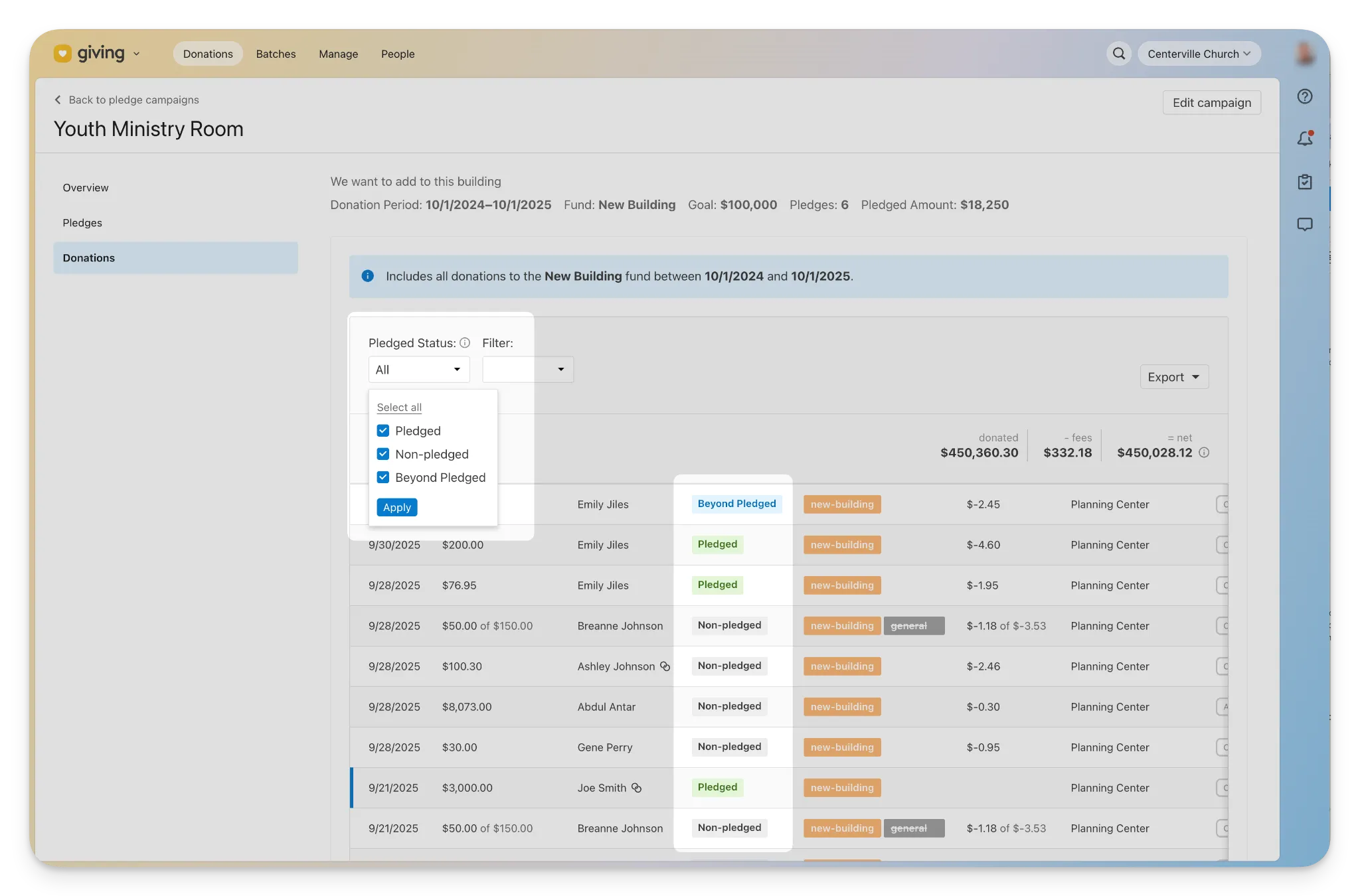Open the Centerville Church organization dropdown
Viewport: 1360px width, 896px height.
[1199, 54]
